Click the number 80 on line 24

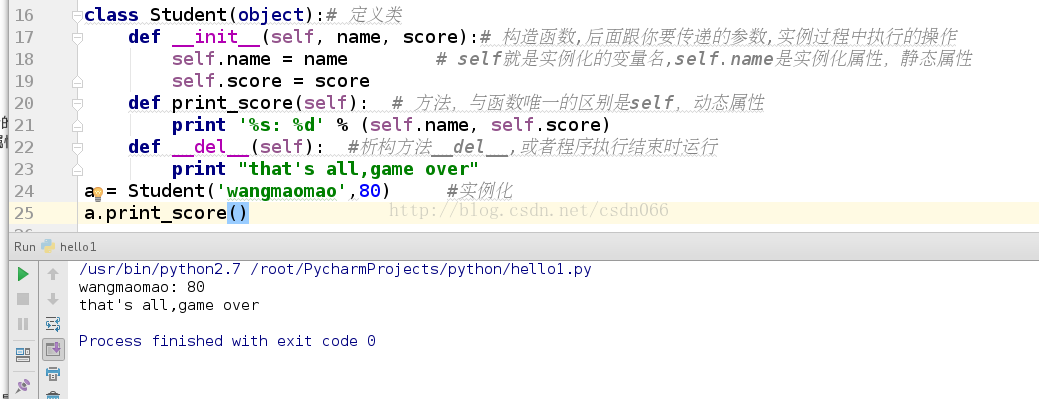[369, 191]
